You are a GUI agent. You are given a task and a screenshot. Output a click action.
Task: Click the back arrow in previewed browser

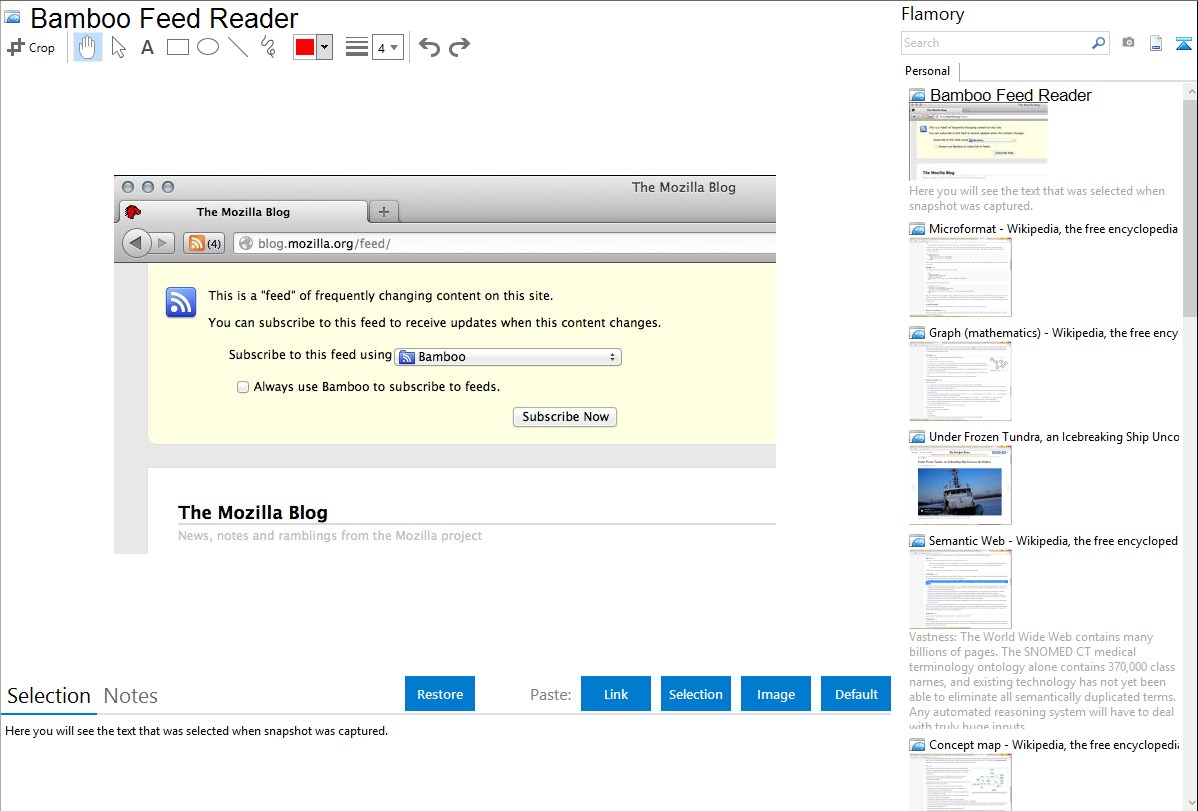(136, 243)
